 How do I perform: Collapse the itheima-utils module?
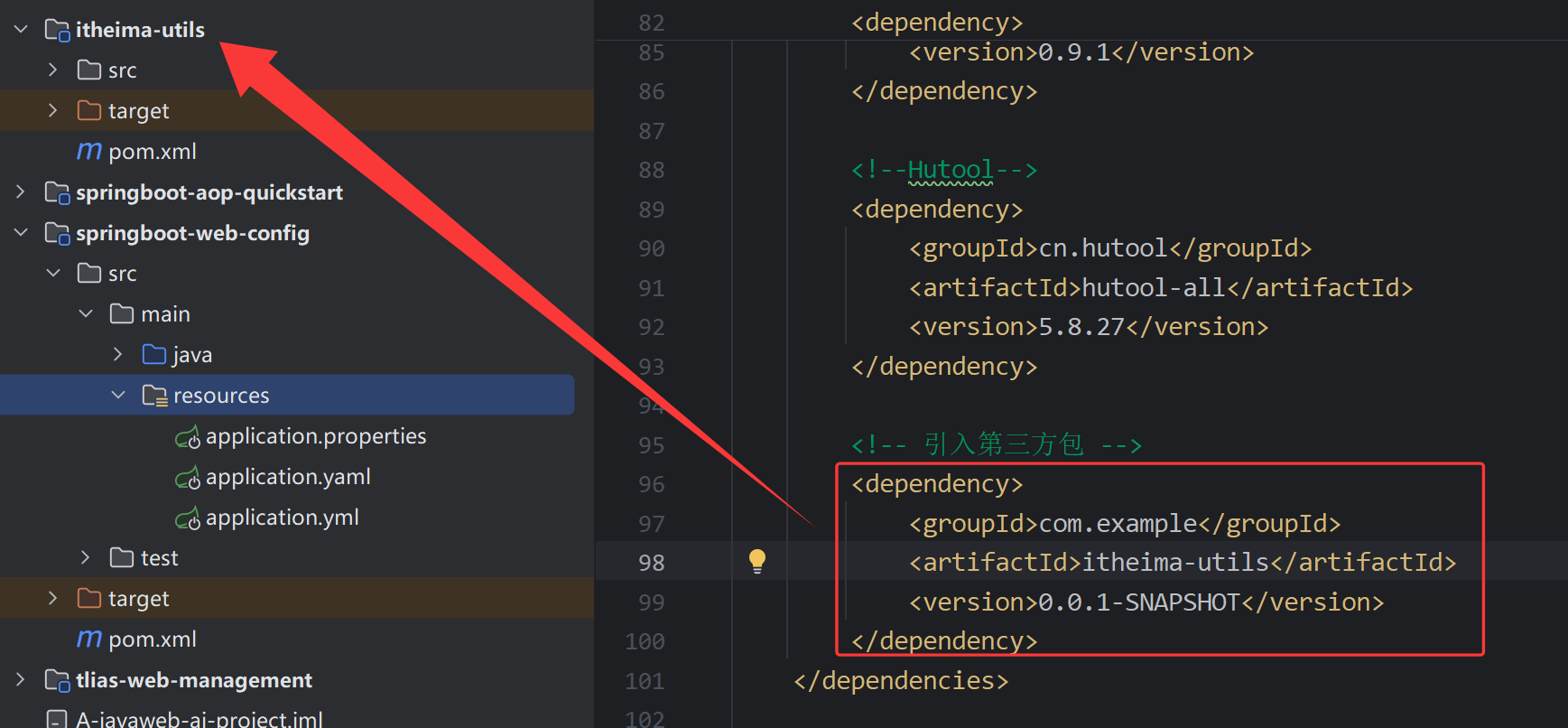coord(21,30)
